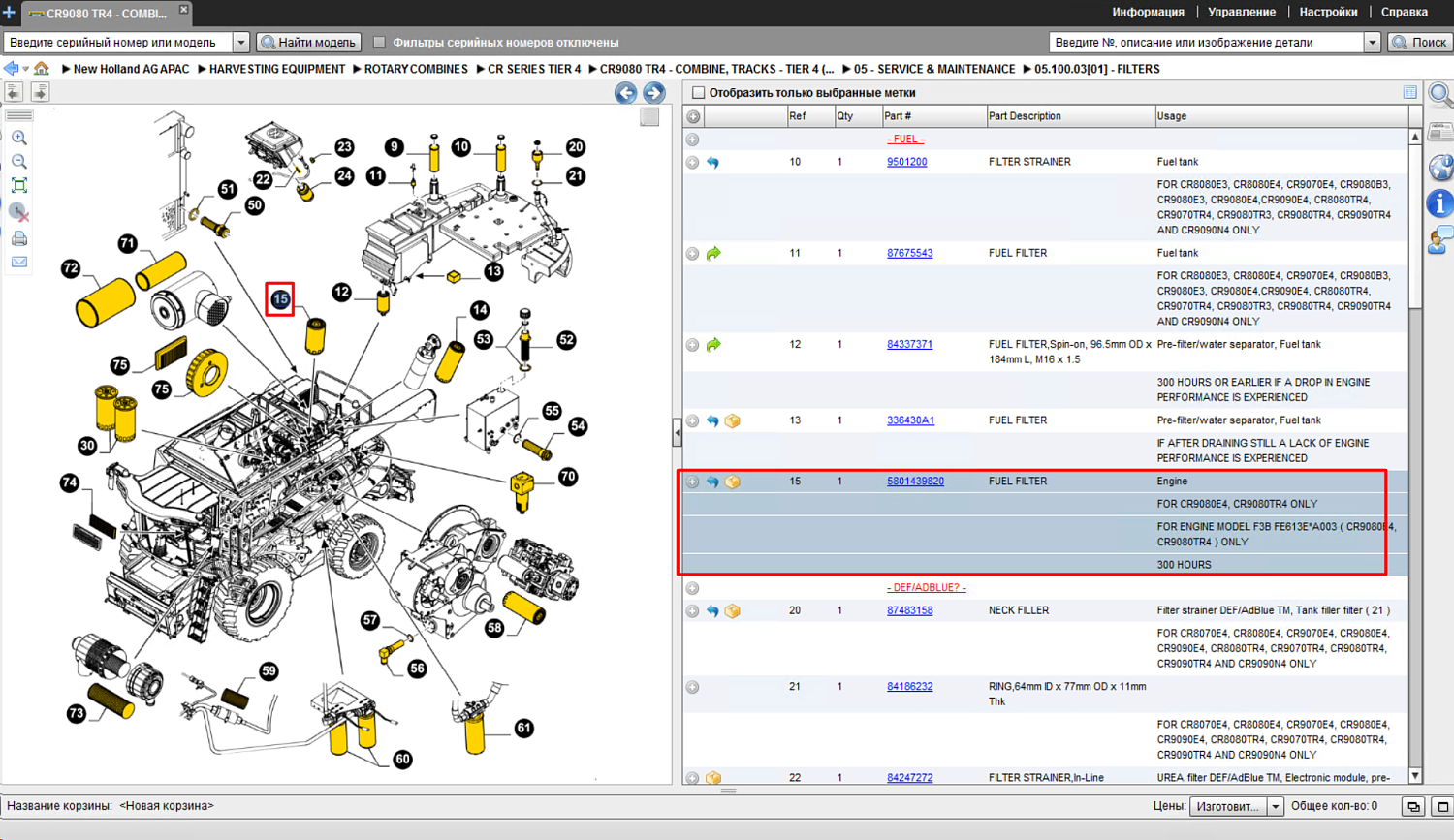The width and height of the screenshot is (1454, 840).
Task: Expand the FUEL group row marker
Action: coord(692,140)
